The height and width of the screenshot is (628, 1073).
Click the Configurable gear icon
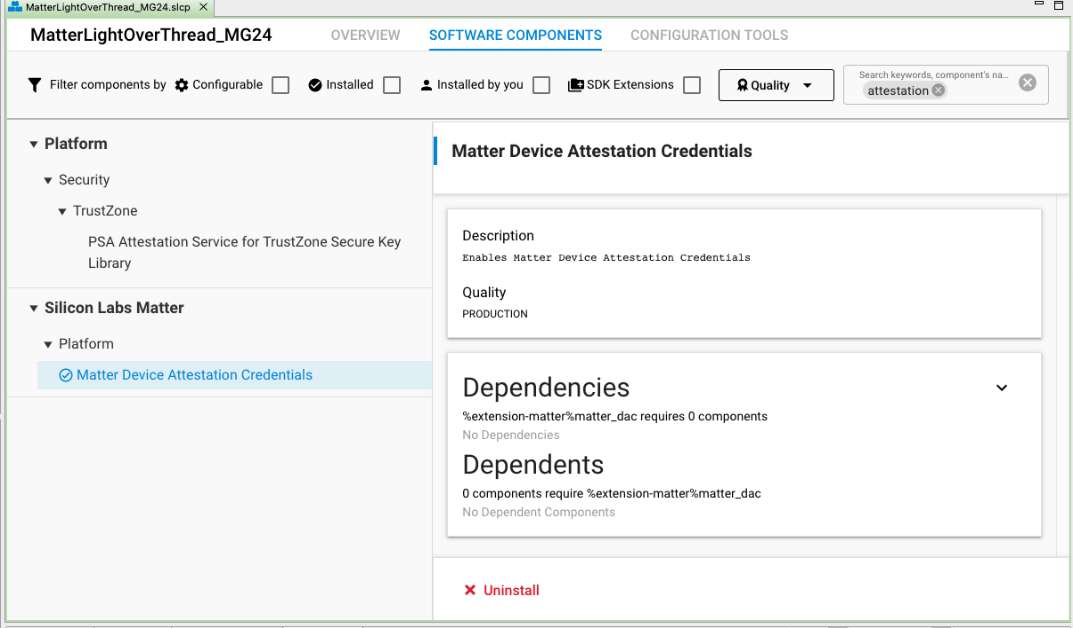pyautogui.click(x=181, y=85)
